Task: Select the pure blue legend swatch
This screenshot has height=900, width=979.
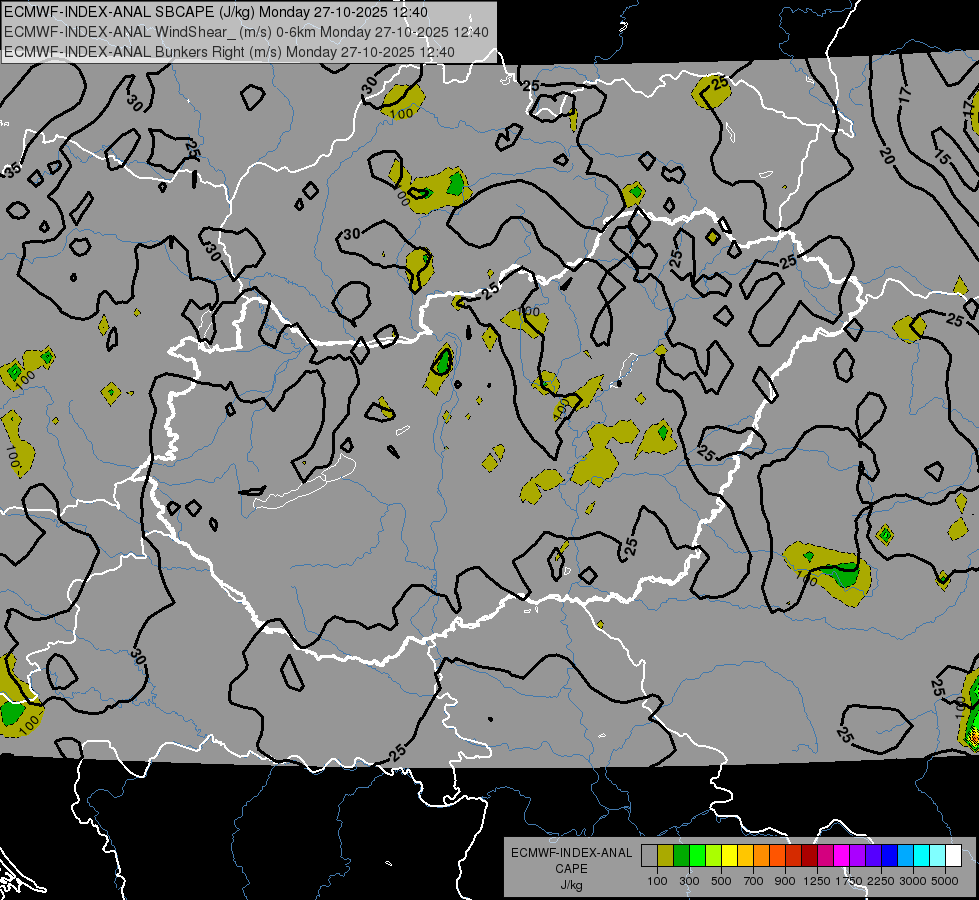Action: pos(890,855)
